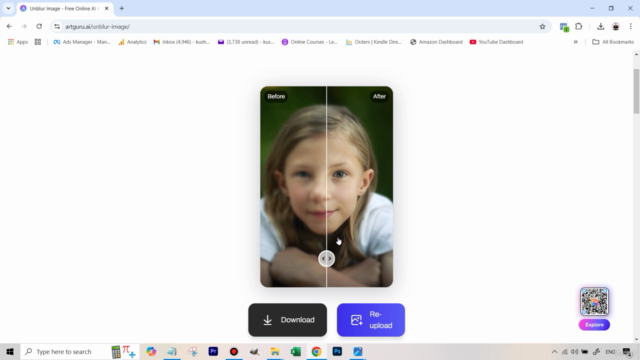Open the red record app in taskbar
The image size is (640, 360).
[234, 351]
